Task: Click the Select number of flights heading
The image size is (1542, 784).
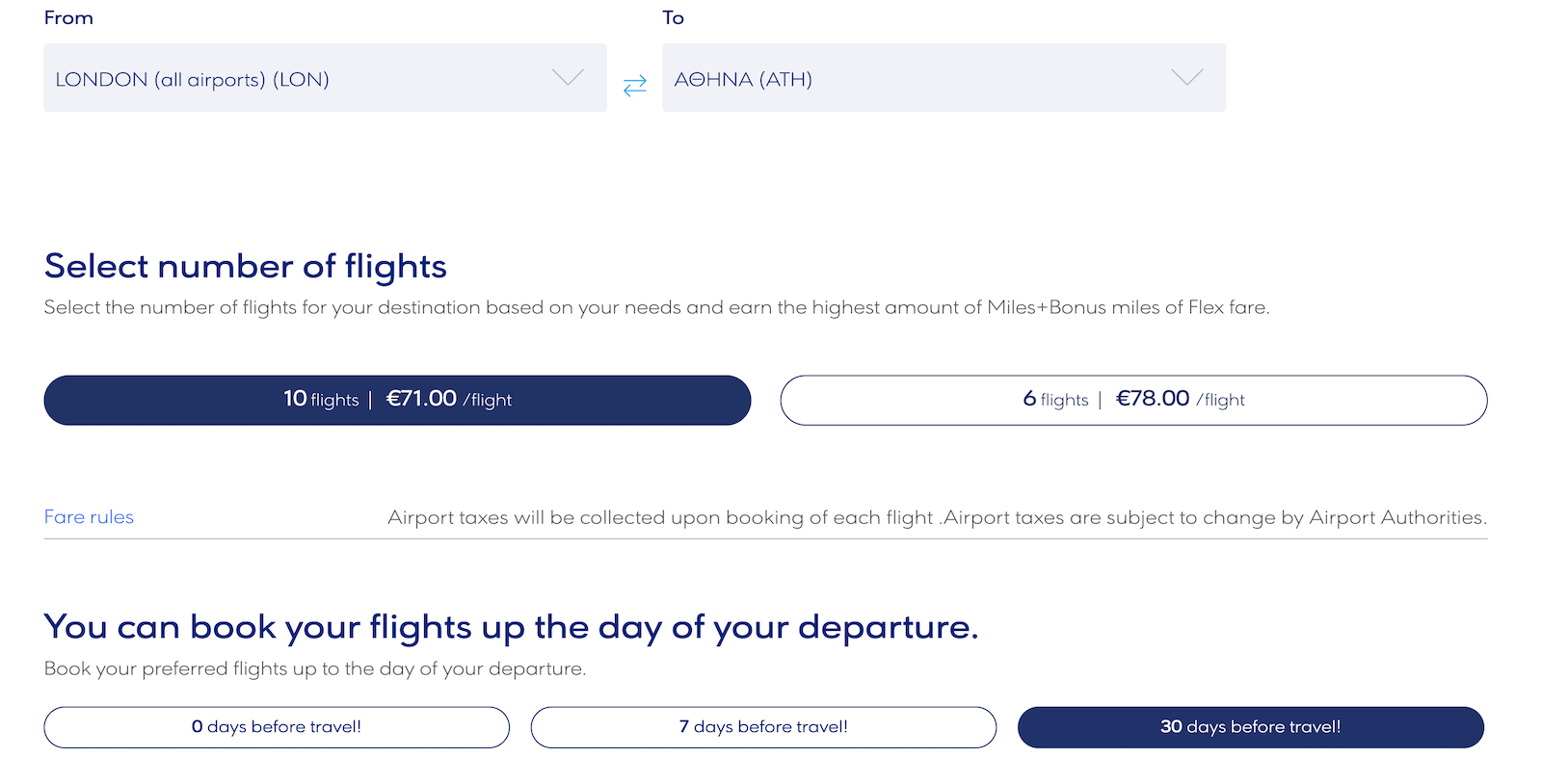Action: (x=245, y=266)
